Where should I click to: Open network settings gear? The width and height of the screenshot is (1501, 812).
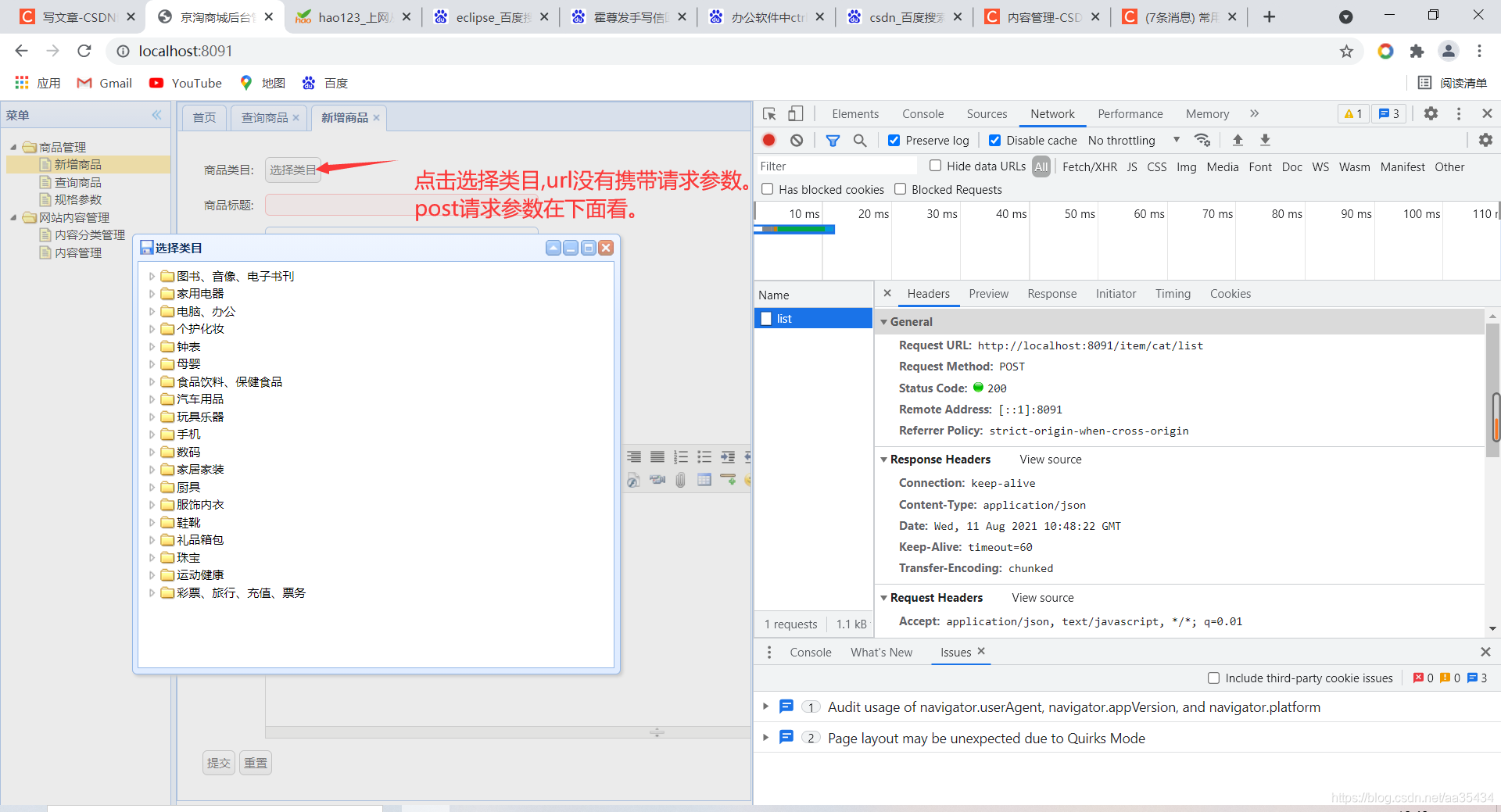(x=1485, y=140)
